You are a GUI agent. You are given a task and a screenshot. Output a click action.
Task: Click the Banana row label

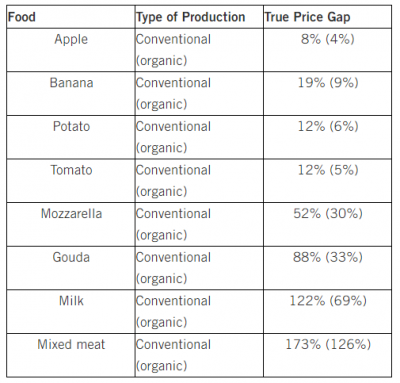pos(71,83)
